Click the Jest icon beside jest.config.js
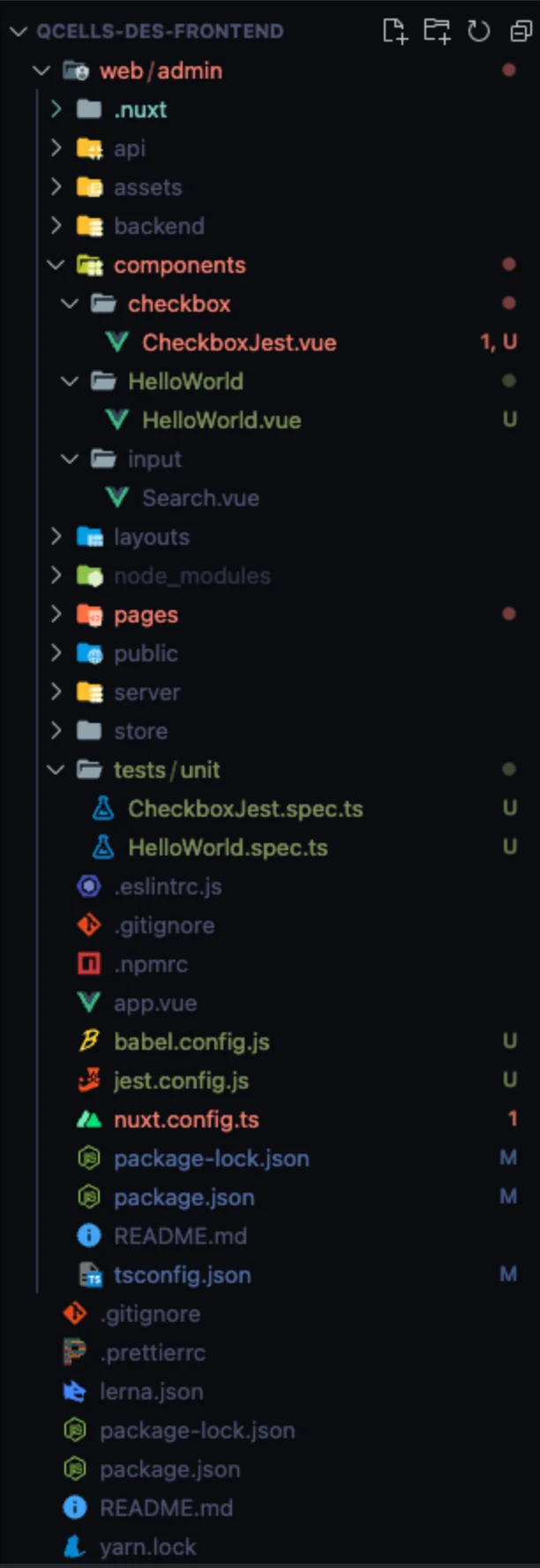Viewport: 540px width, 1568px height. pos(89,1081)
